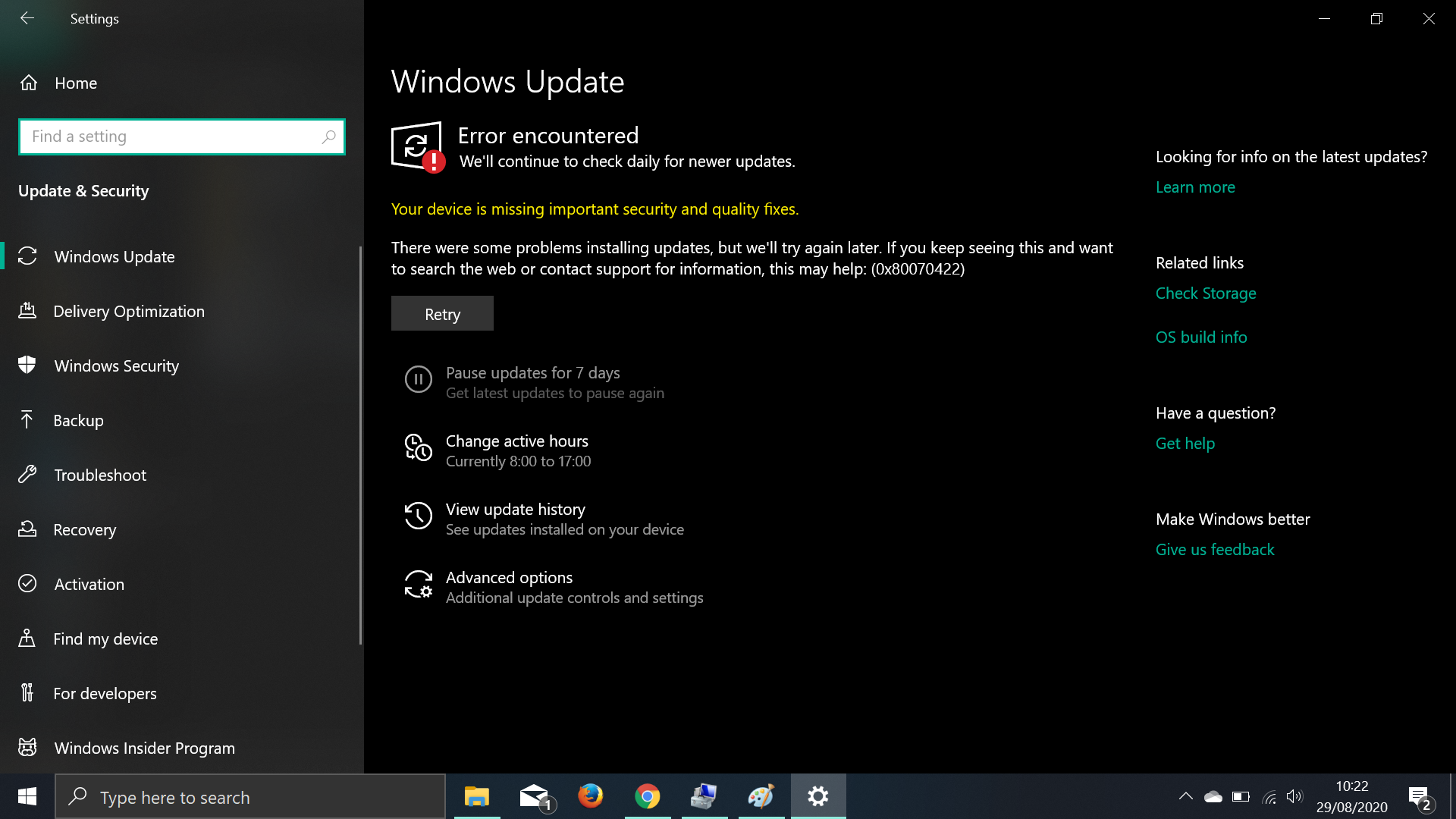The image size is (1456, 819).
Task: Click the Pause updates pause icon
Action: [418, 379]
